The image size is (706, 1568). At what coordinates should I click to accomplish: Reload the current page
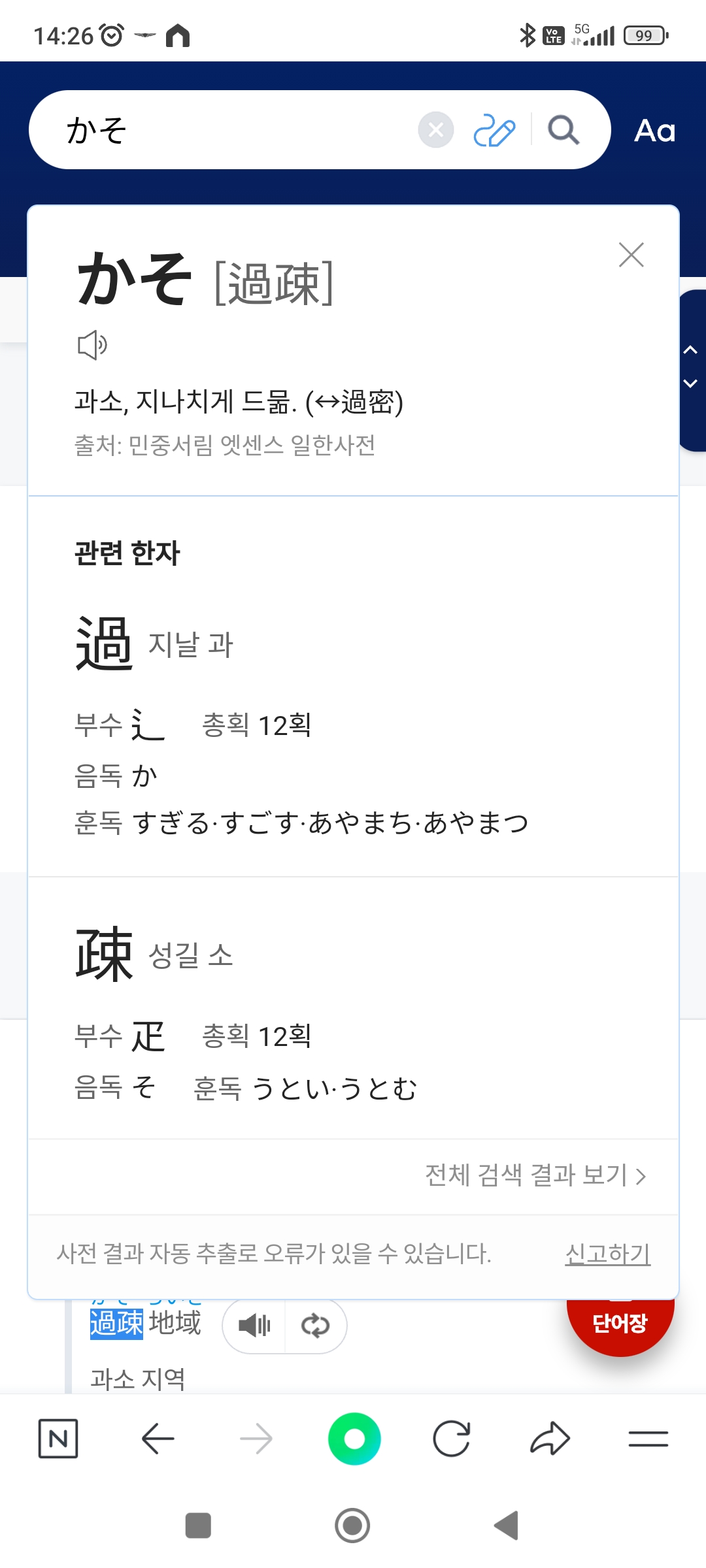(x=452, y=1439)
